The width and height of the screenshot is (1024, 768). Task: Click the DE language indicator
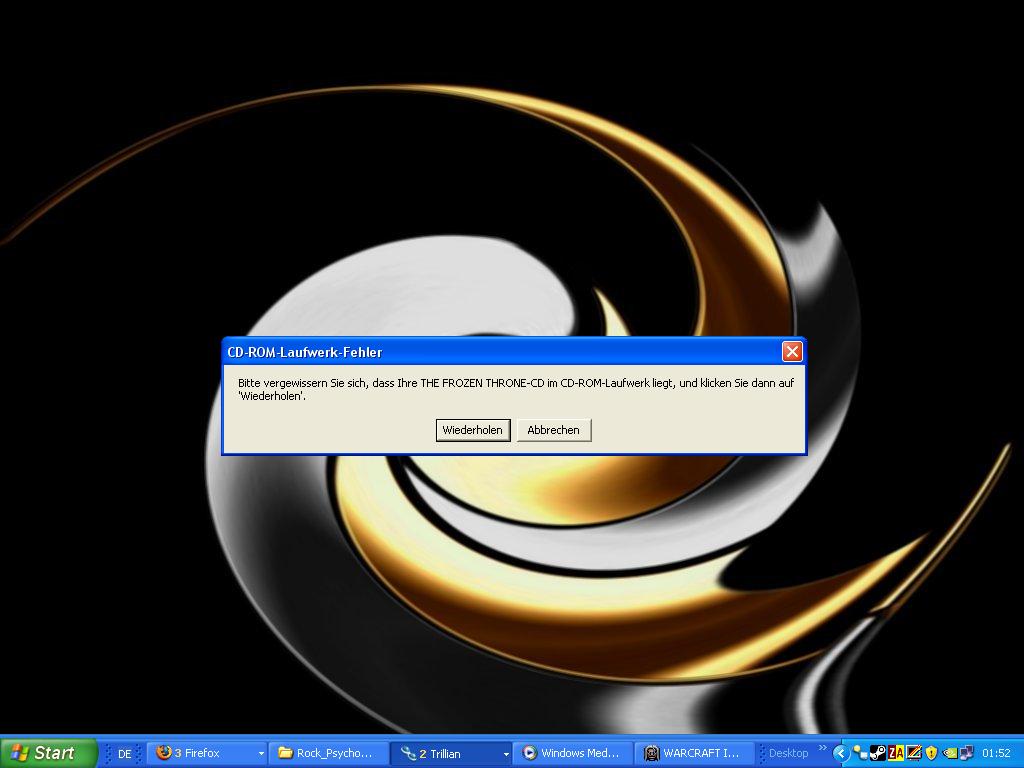125,754
